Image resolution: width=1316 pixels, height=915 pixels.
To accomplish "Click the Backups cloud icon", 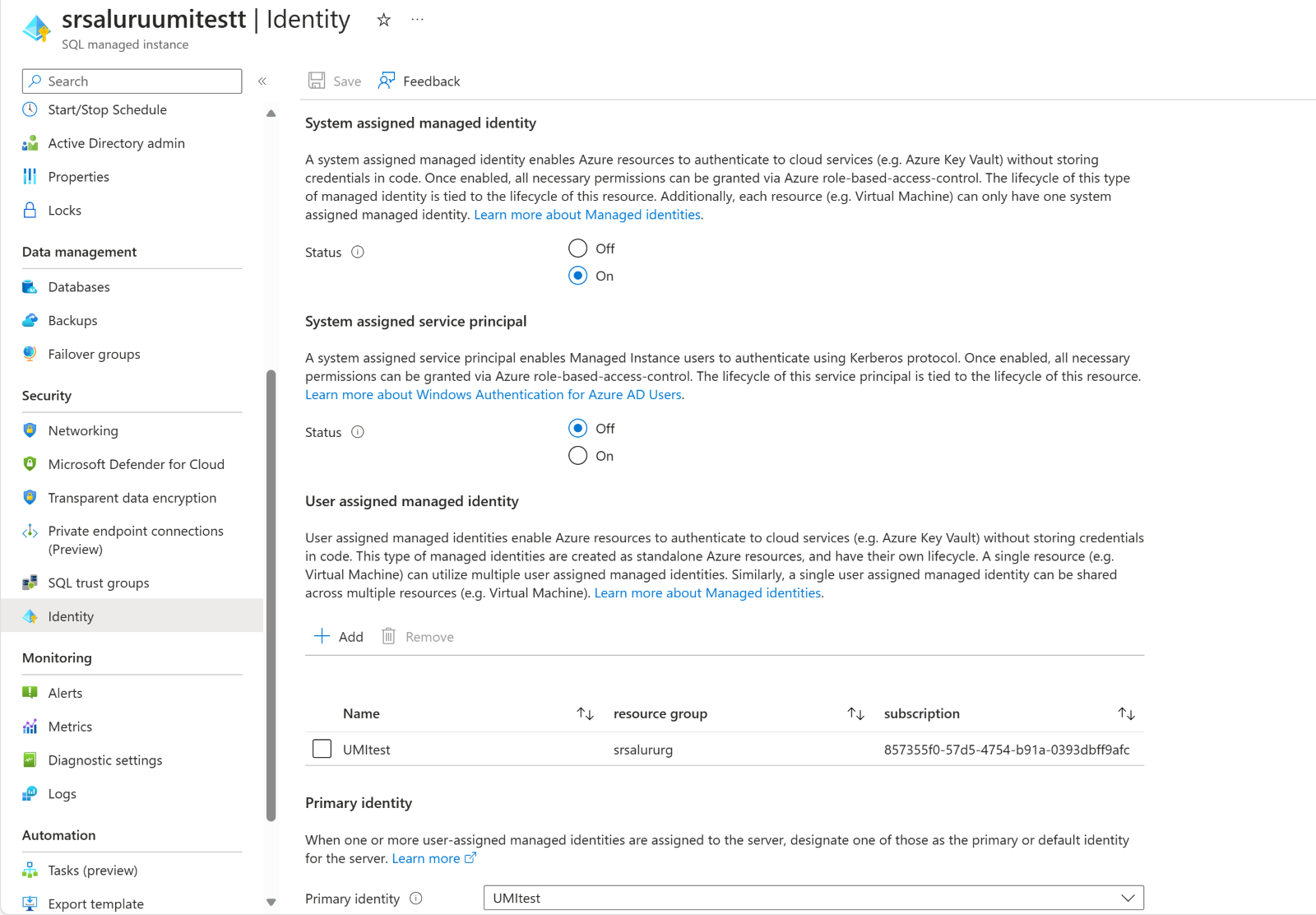I will click(30, 321).
